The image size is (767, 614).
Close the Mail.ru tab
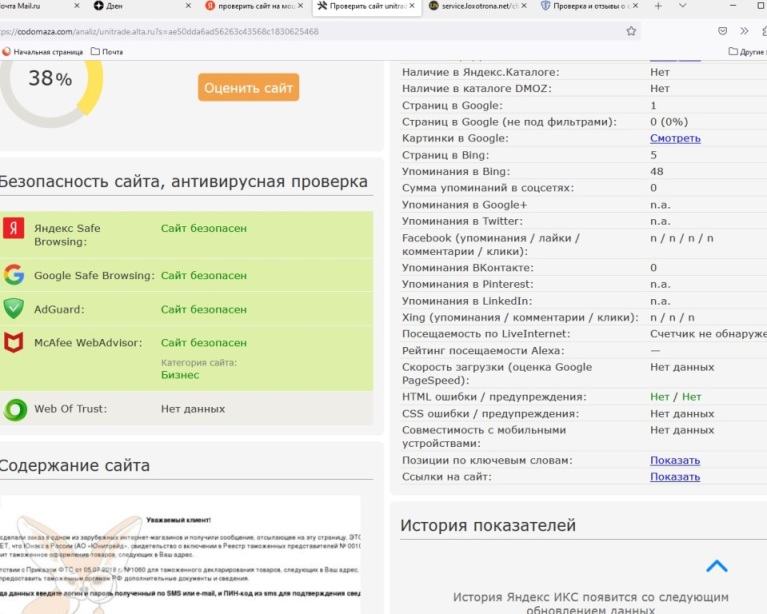click(x=77, y=6)
